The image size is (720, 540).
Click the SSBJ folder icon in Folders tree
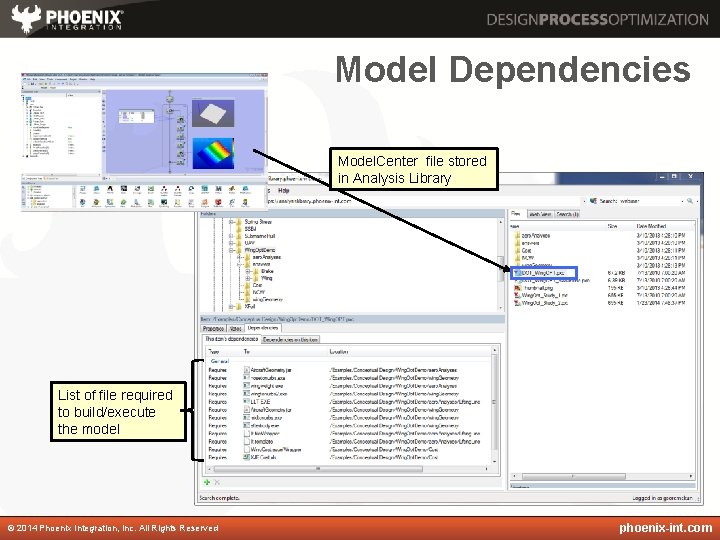click(239, 229)
